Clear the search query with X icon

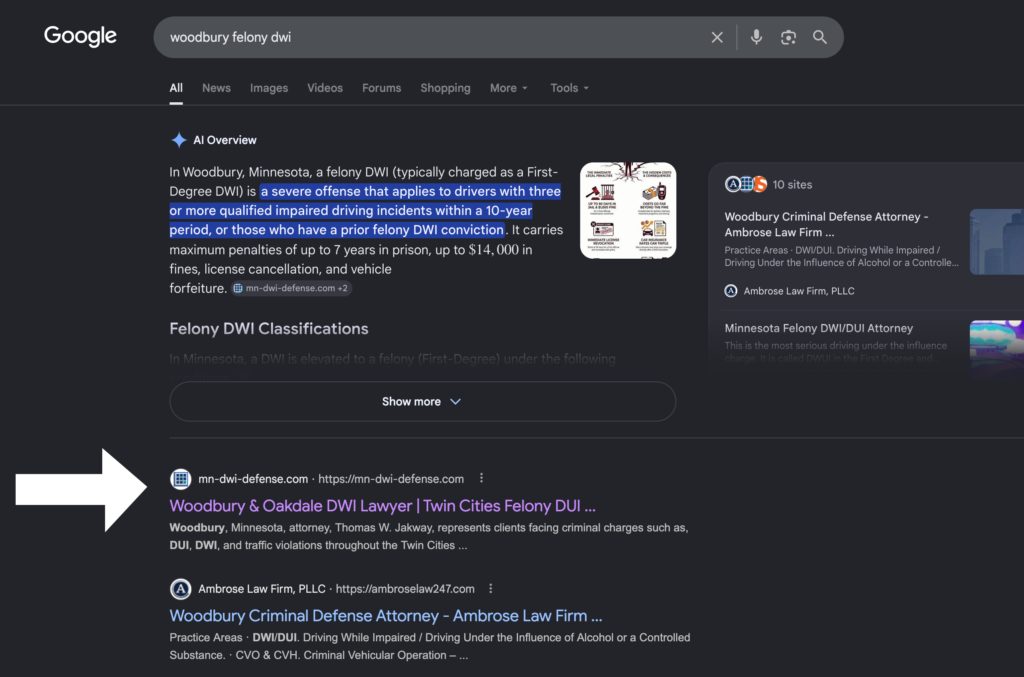(717, 37)
